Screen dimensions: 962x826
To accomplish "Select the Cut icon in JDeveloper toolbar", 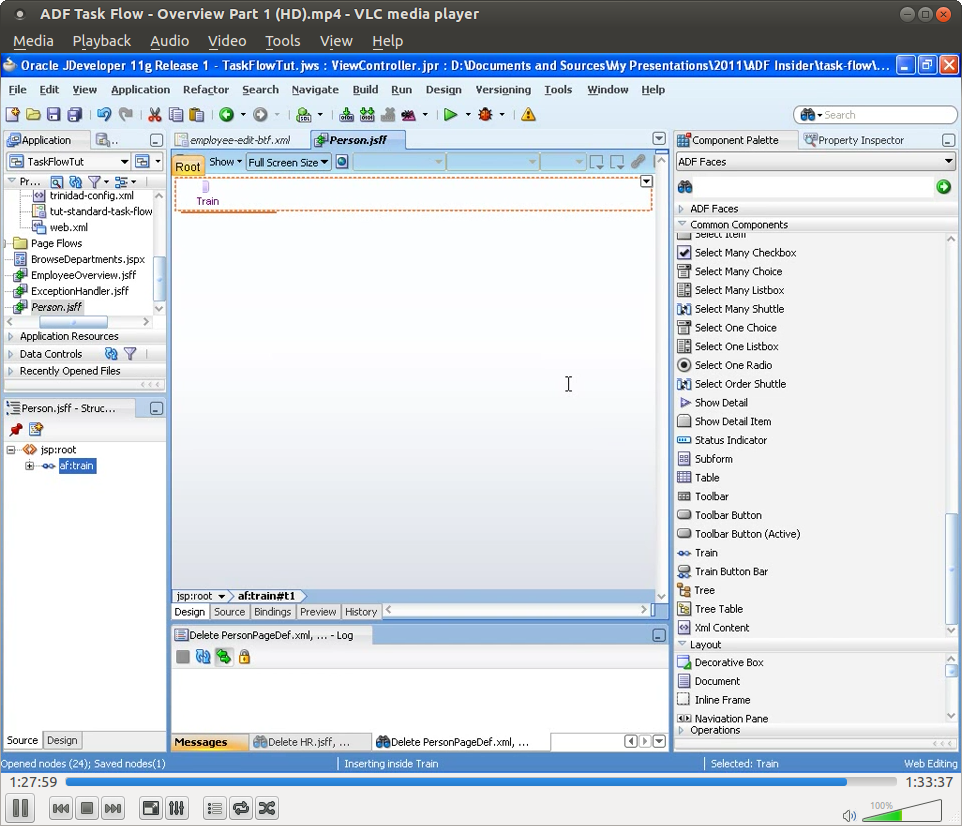I will 154,114.
